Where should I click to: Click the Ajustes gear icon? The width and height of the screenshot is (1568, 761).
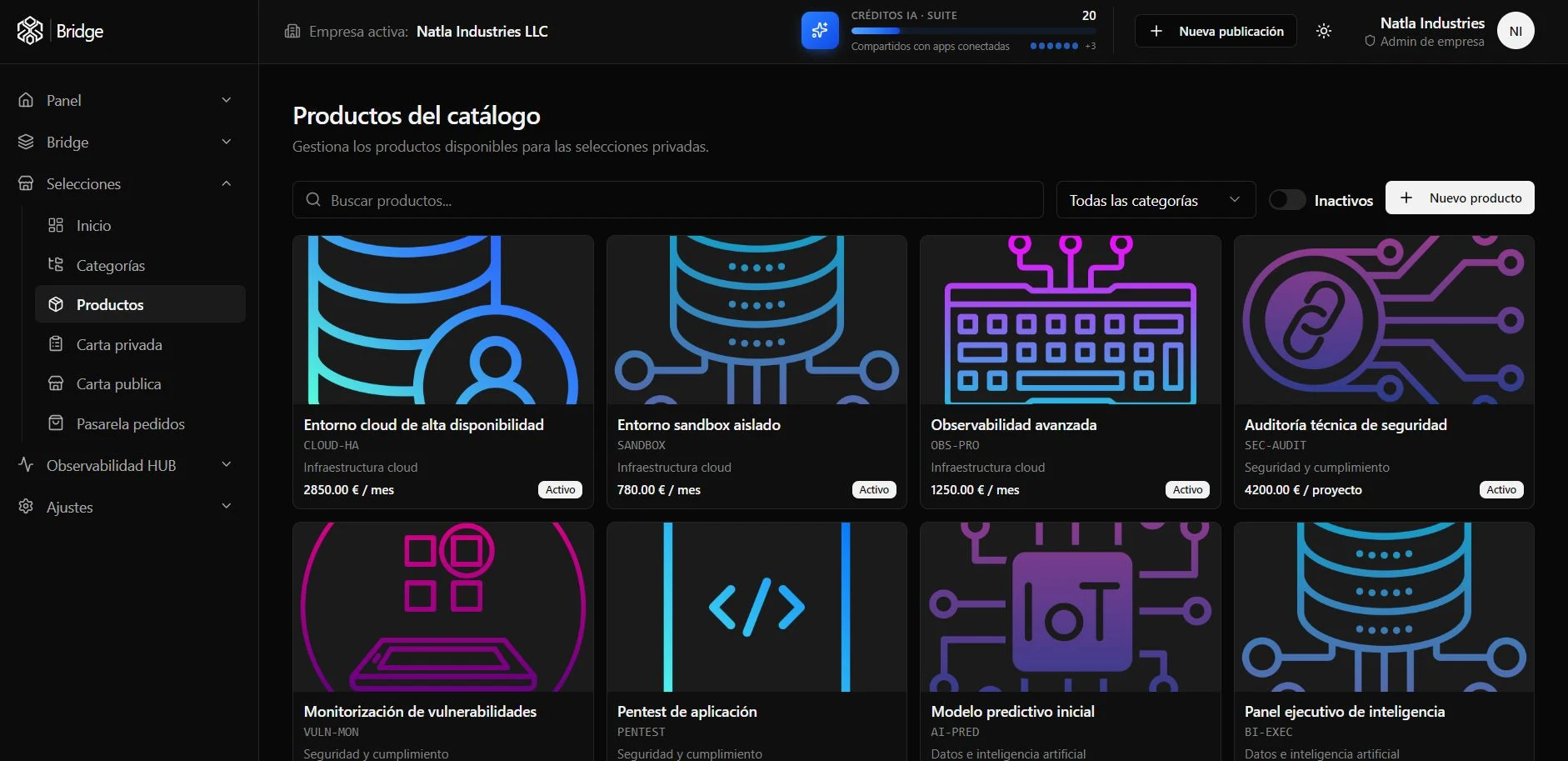[26, 507]
